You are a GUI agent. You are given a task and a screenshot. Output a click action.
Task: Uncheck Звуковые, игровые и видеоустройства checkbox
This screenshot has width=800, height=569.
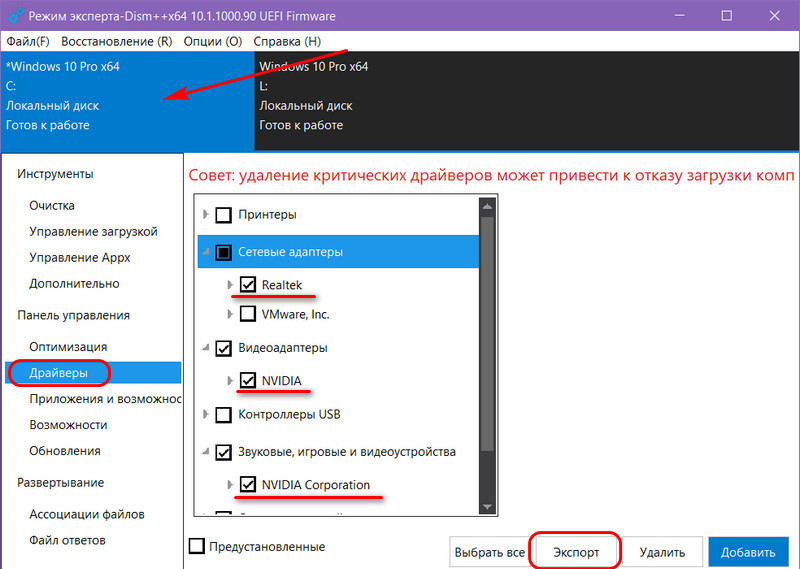click(x=223, y=453)
